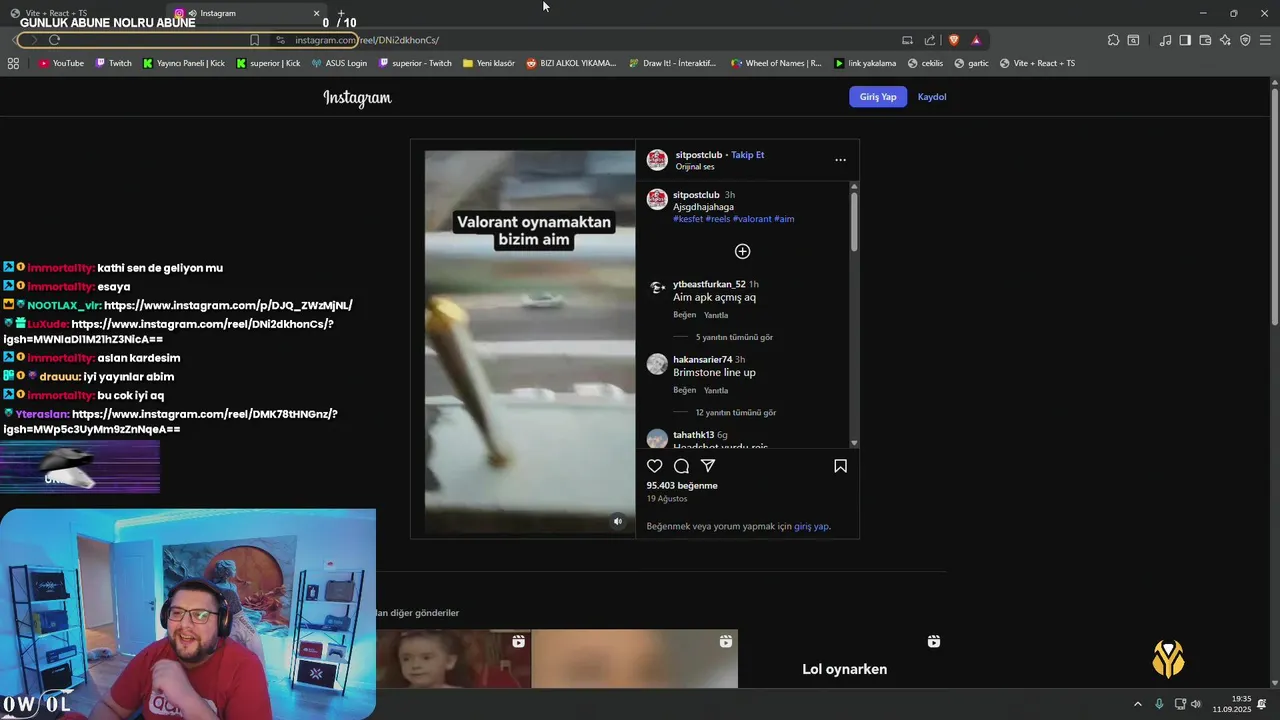Open the extensions puzzle icon
The height and width of the screenshot is (720, 1280).
[x=1113, y=40]
